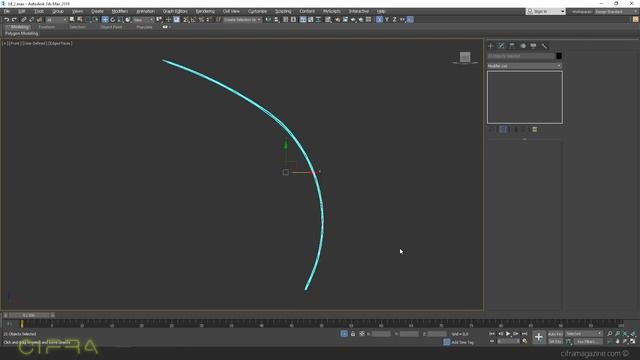Click the Align tool icon
Screen dimensions: 640x360
click(276, 20)
